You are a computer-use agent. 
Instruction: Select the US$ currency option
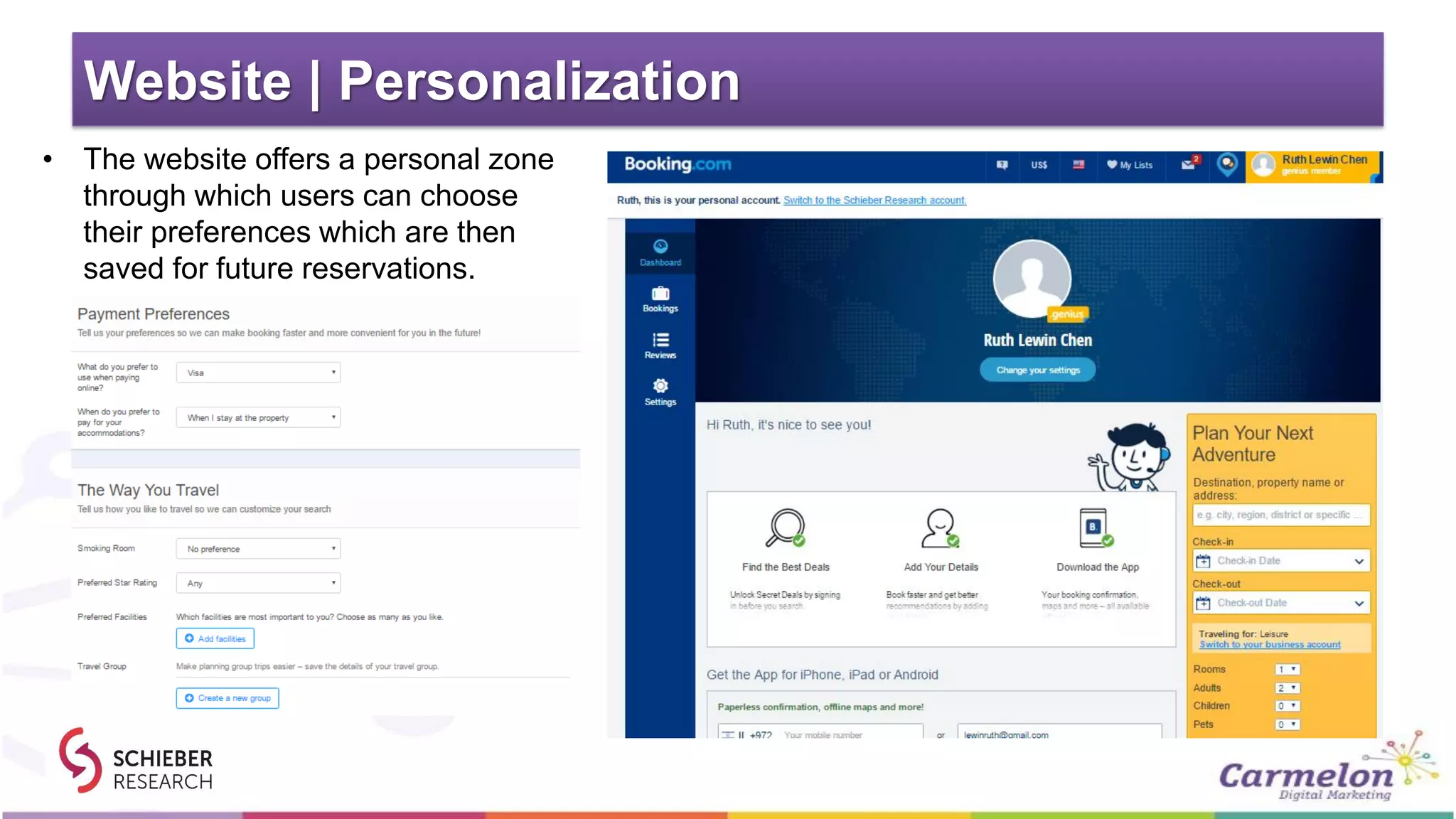tap(1039, 165)
